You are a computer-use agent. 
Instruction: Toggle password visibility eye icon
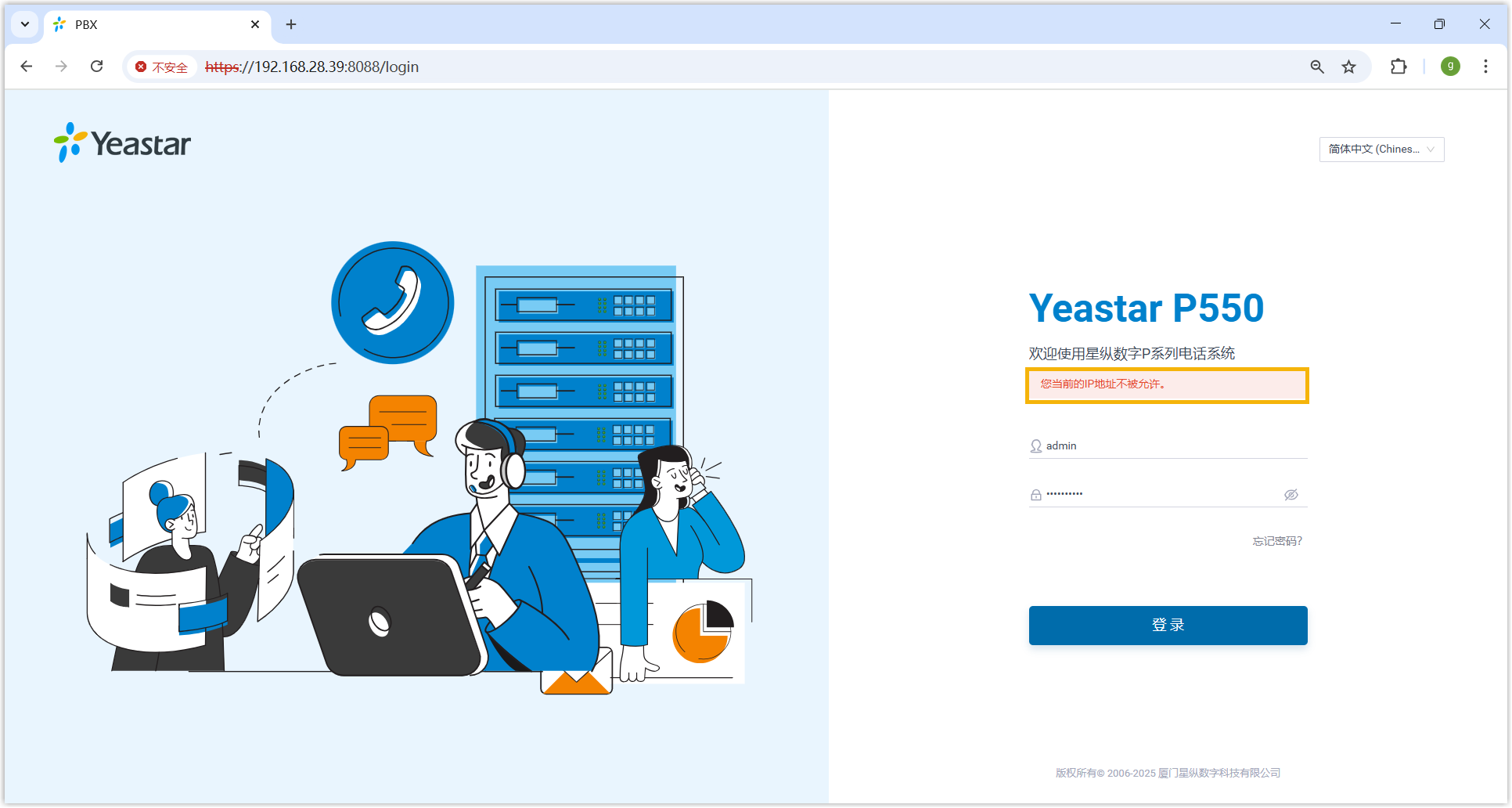click(1291, 495)
